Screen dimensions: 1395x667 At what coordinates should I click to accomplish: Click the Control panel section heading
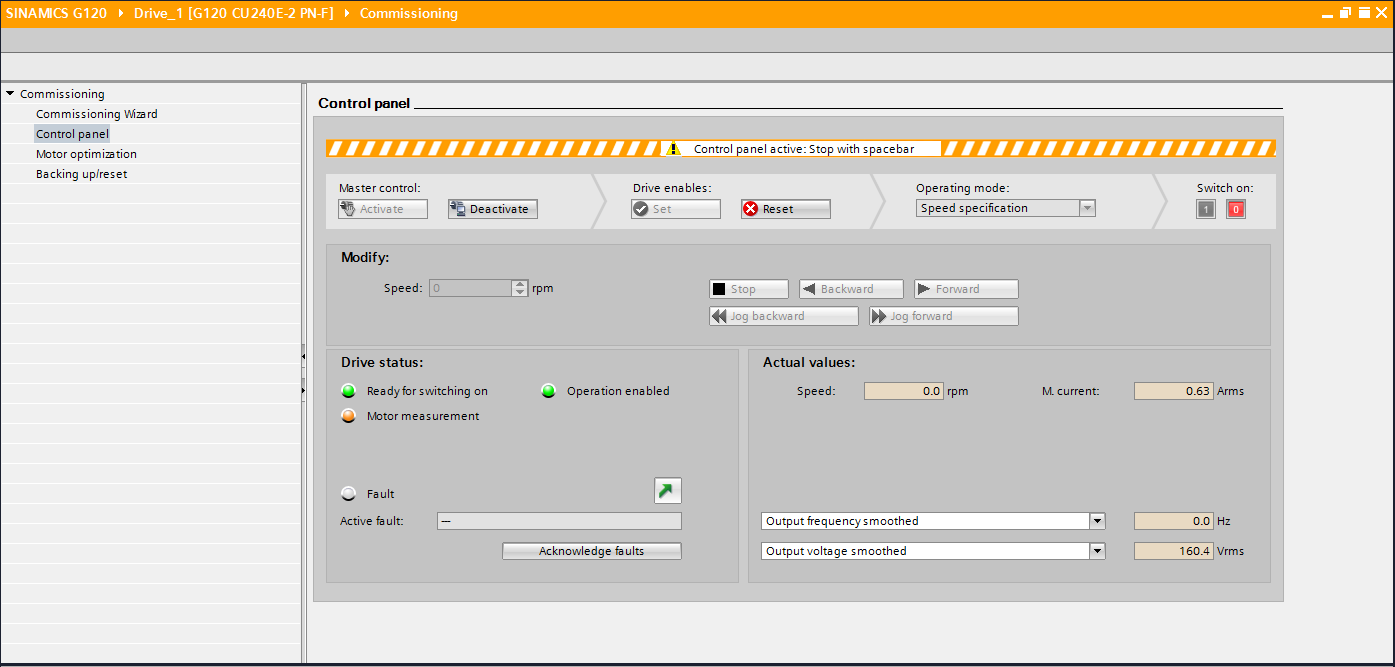pyautogui.click(x=364, y=103)
